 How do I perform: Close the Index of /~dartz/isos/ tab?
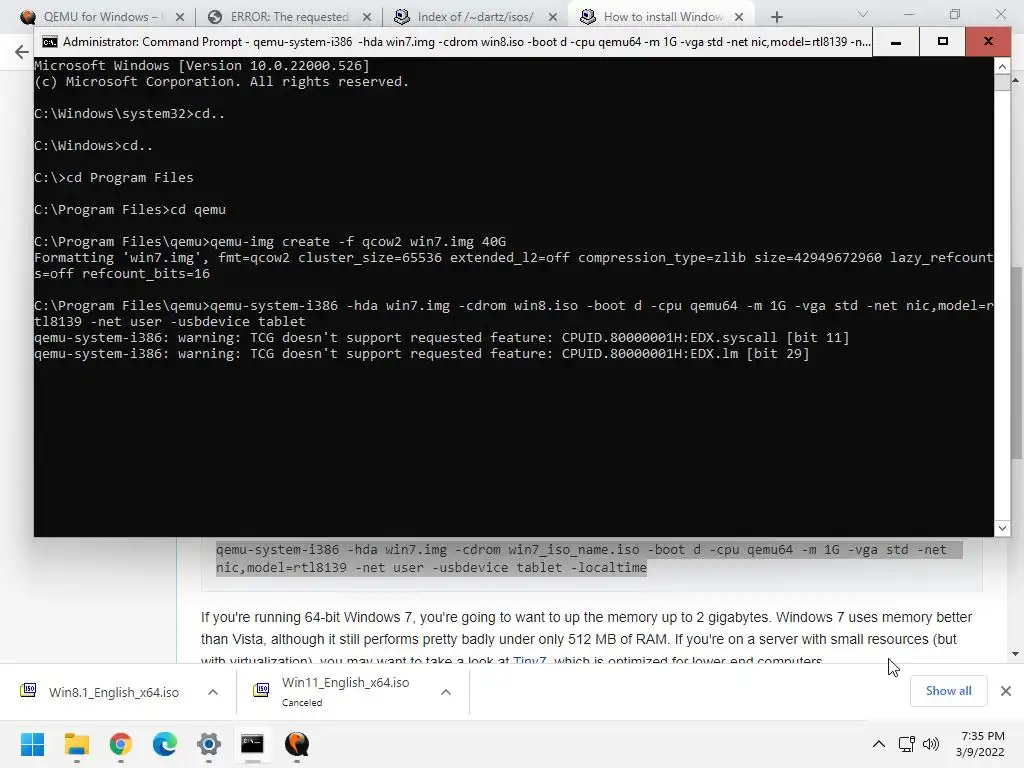coord(552,18)
